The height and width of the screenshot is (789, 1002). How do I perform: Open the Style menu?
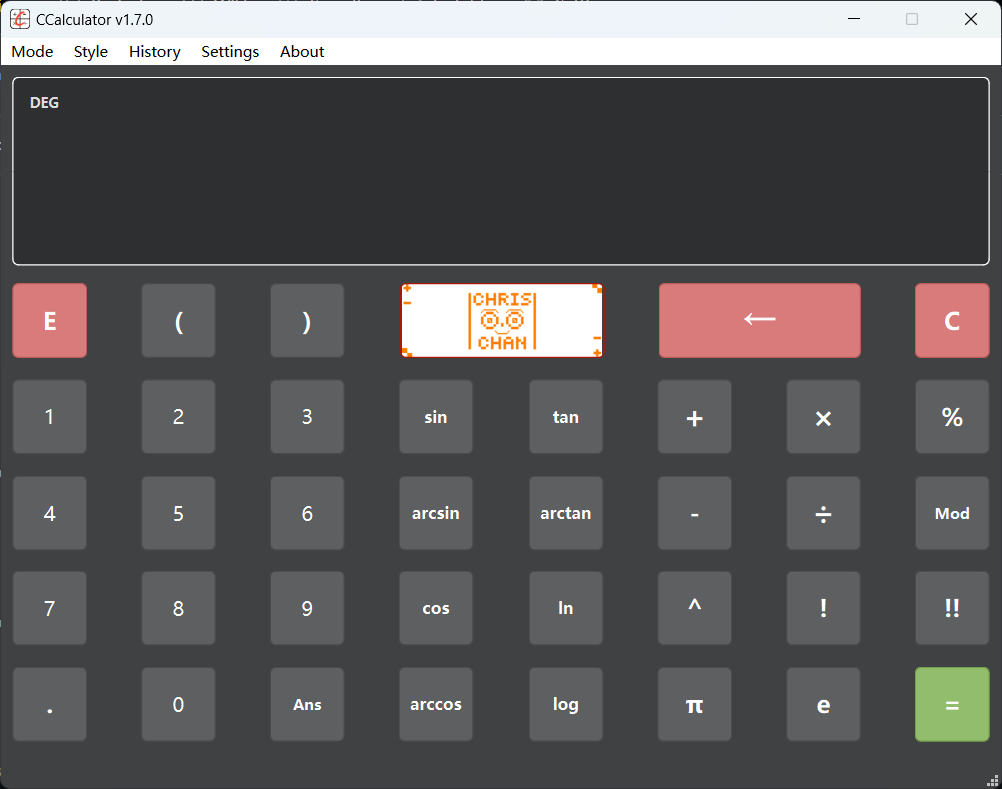point(90,51)
